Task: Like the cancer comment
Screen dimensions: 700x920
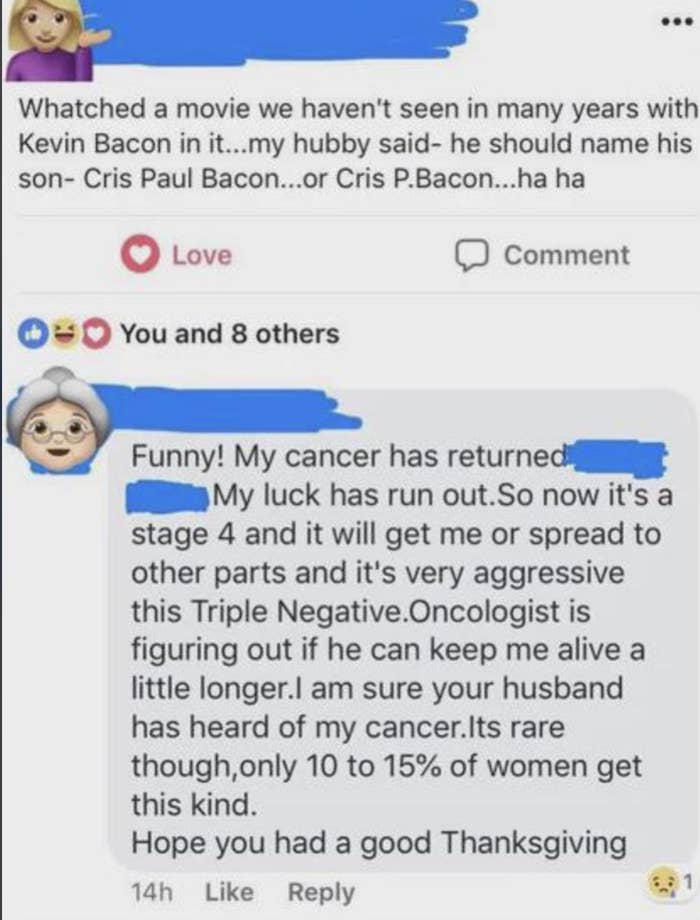Action: coord(229,890)
